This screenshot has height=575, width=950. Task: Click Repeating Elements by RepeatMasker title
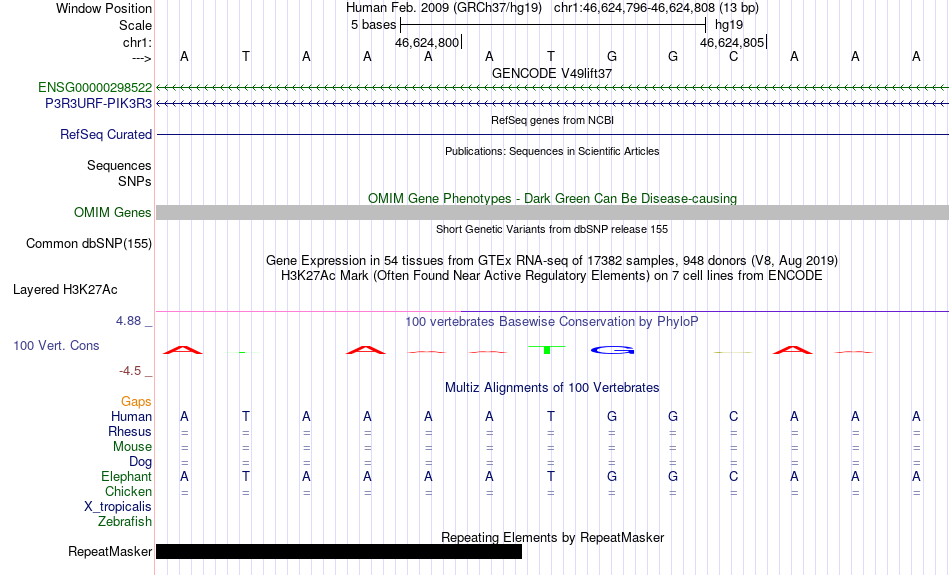point(553,537)
